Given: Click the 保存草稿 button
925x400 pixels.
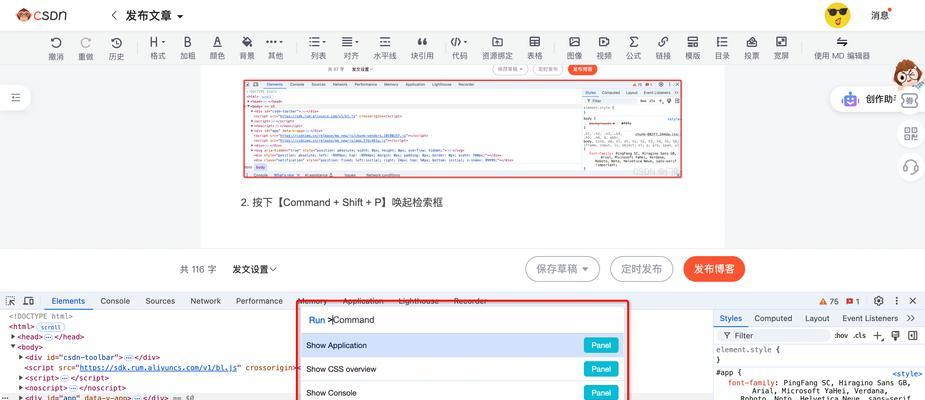Looking at the screenshot, I should [x=562, y=270].
